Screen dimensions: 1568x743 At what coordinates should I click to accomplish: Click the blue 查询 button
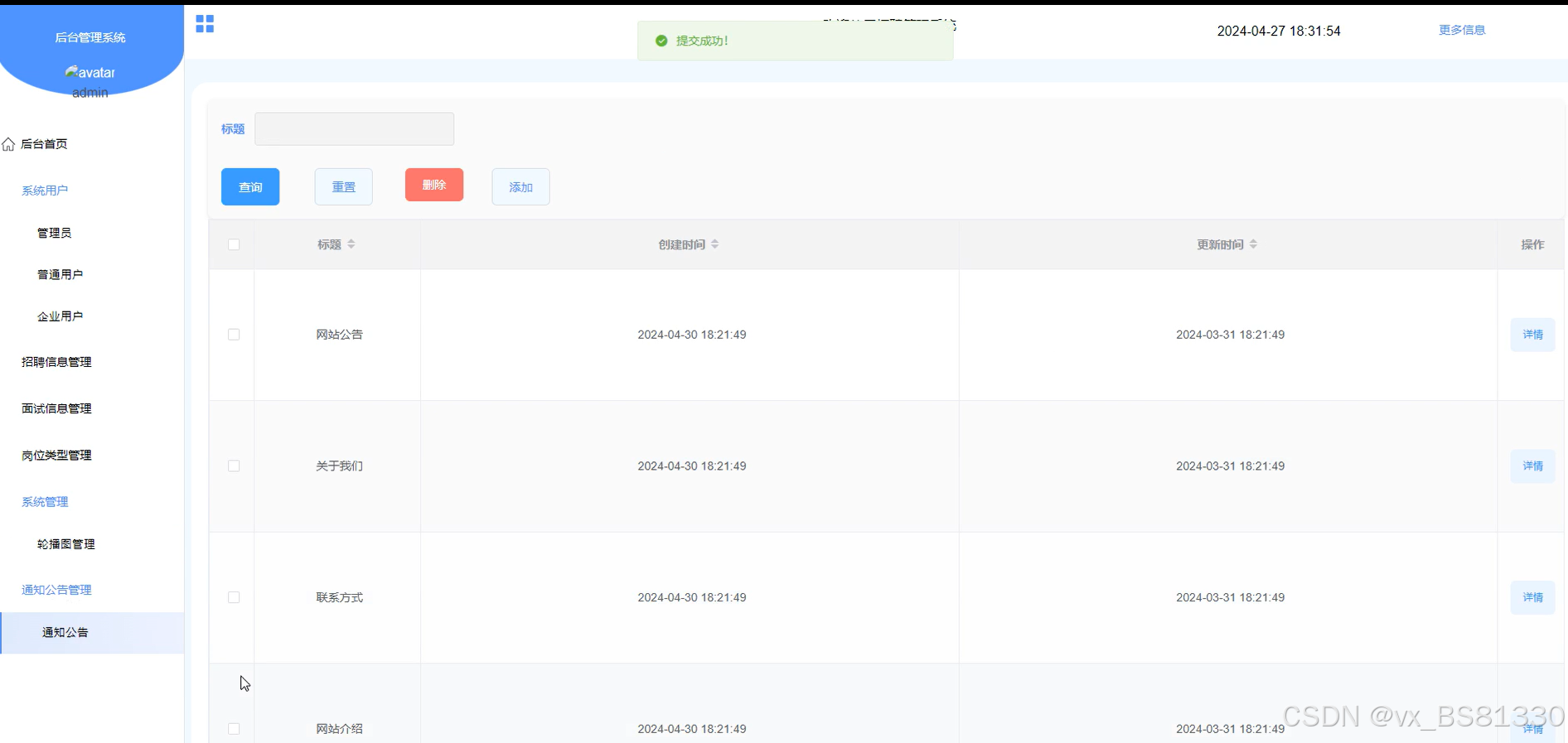click(x=250, y=186)
